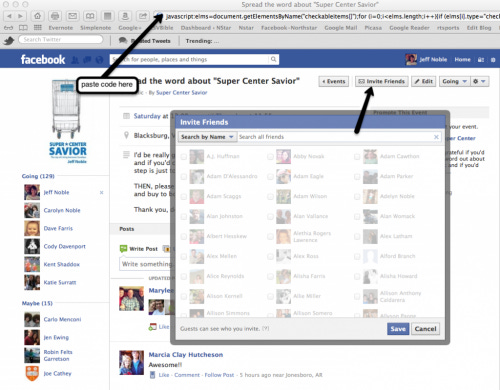Check the box next to Adam D'Alessandro
500x390 pixels.
tap(184, 177)
